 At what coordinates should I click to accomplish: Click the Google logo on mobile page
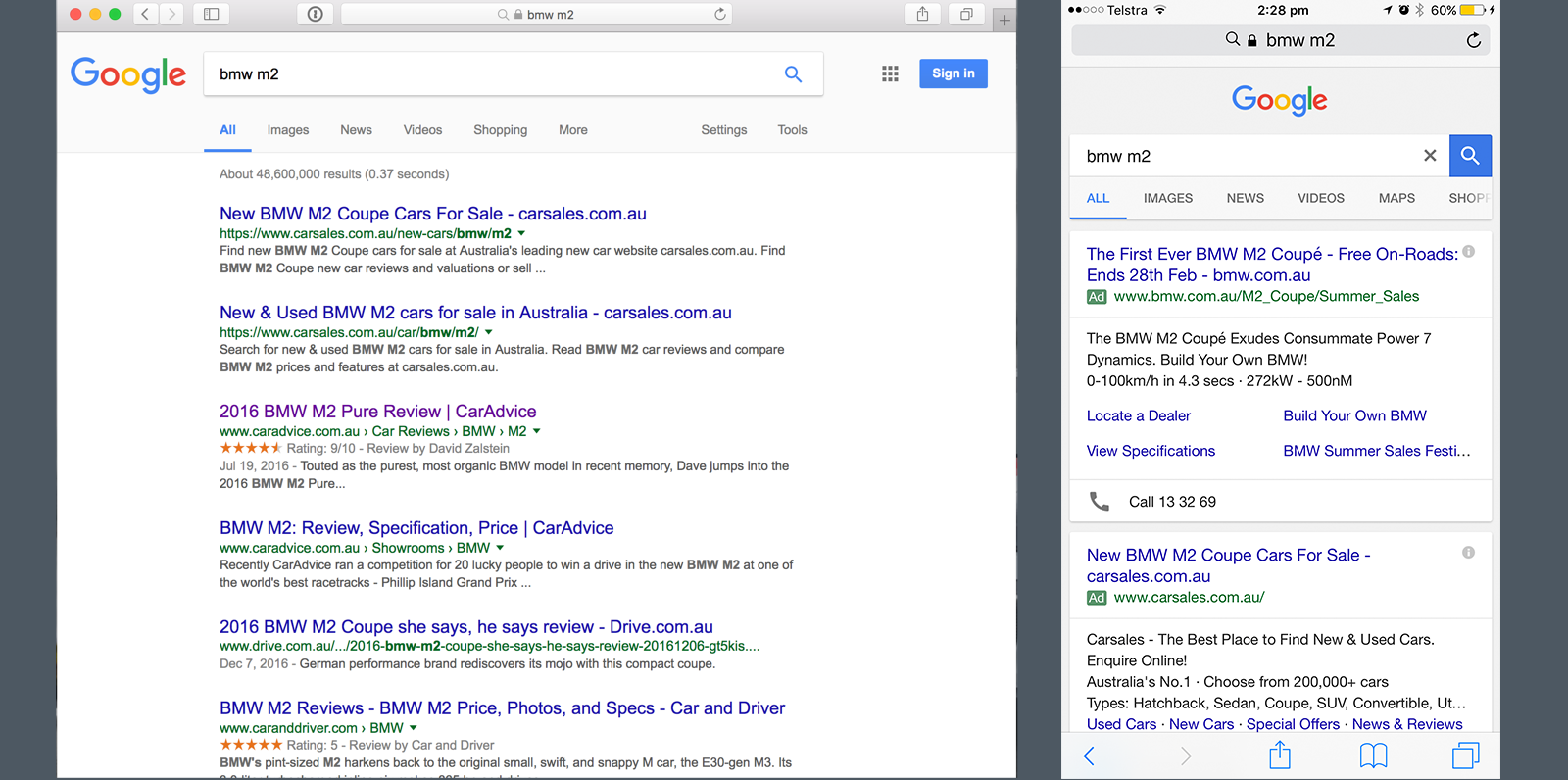[x=1280, y=100]
